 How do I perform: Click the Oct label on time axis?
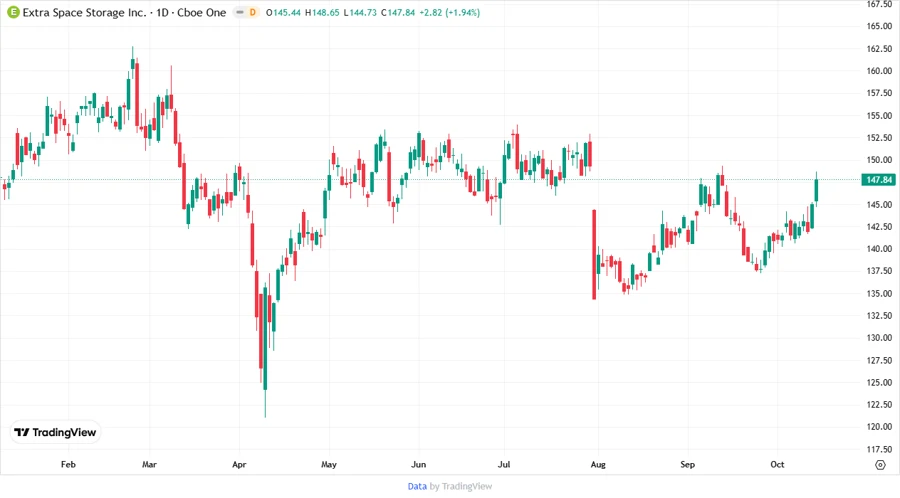pyautogui.click(x=777, y=464)
